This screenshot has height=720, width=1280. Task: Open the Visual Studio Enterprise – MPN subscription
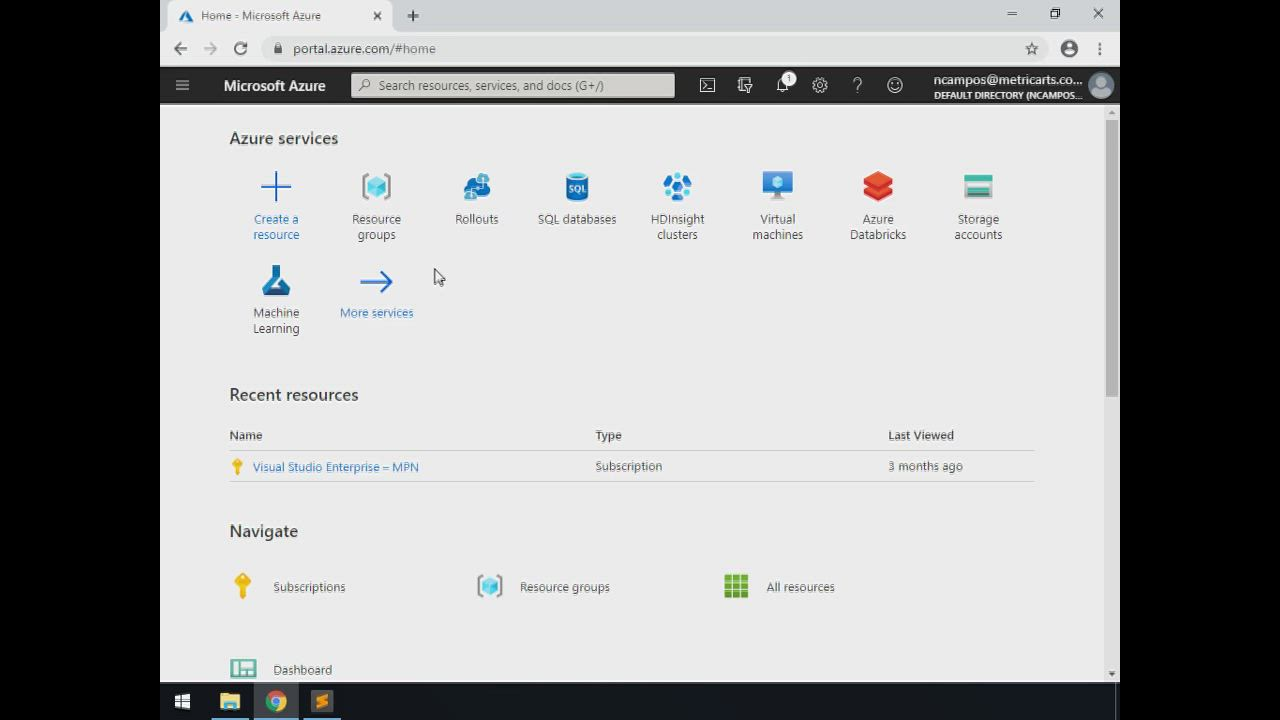[x=335, y=467]
